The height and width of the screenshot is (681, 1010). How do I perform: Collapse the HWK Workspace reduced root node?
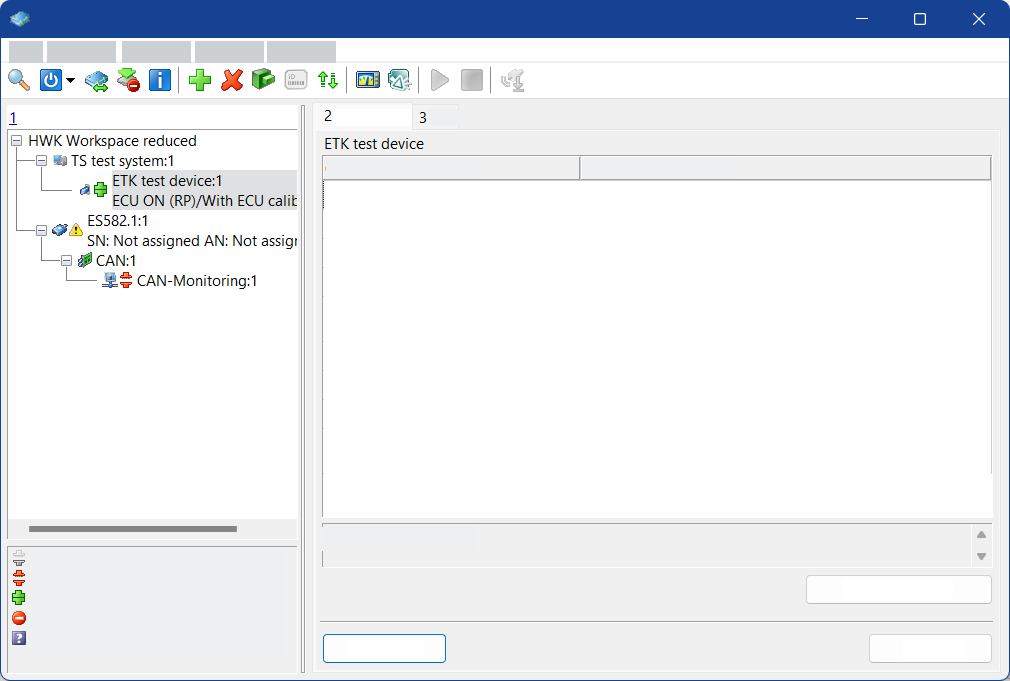point(16,141)
